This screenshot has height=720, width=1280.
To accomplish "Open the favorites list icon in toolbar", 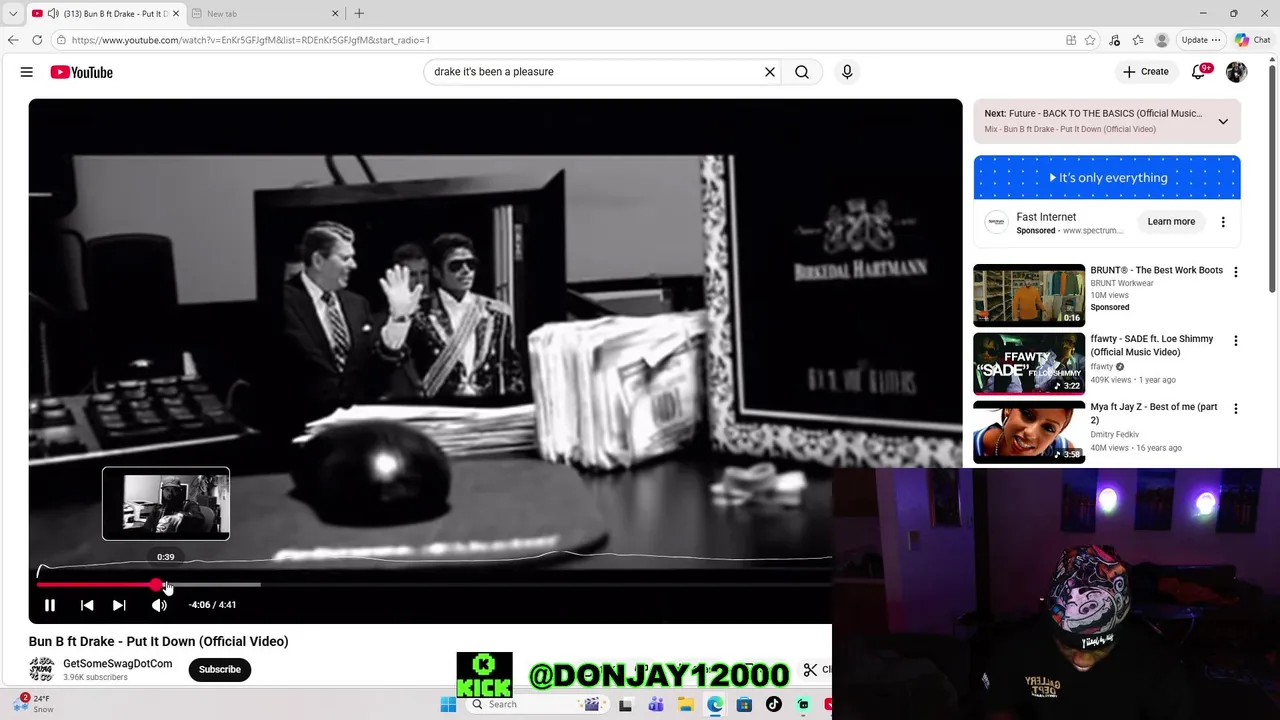I will (1138, 40).
